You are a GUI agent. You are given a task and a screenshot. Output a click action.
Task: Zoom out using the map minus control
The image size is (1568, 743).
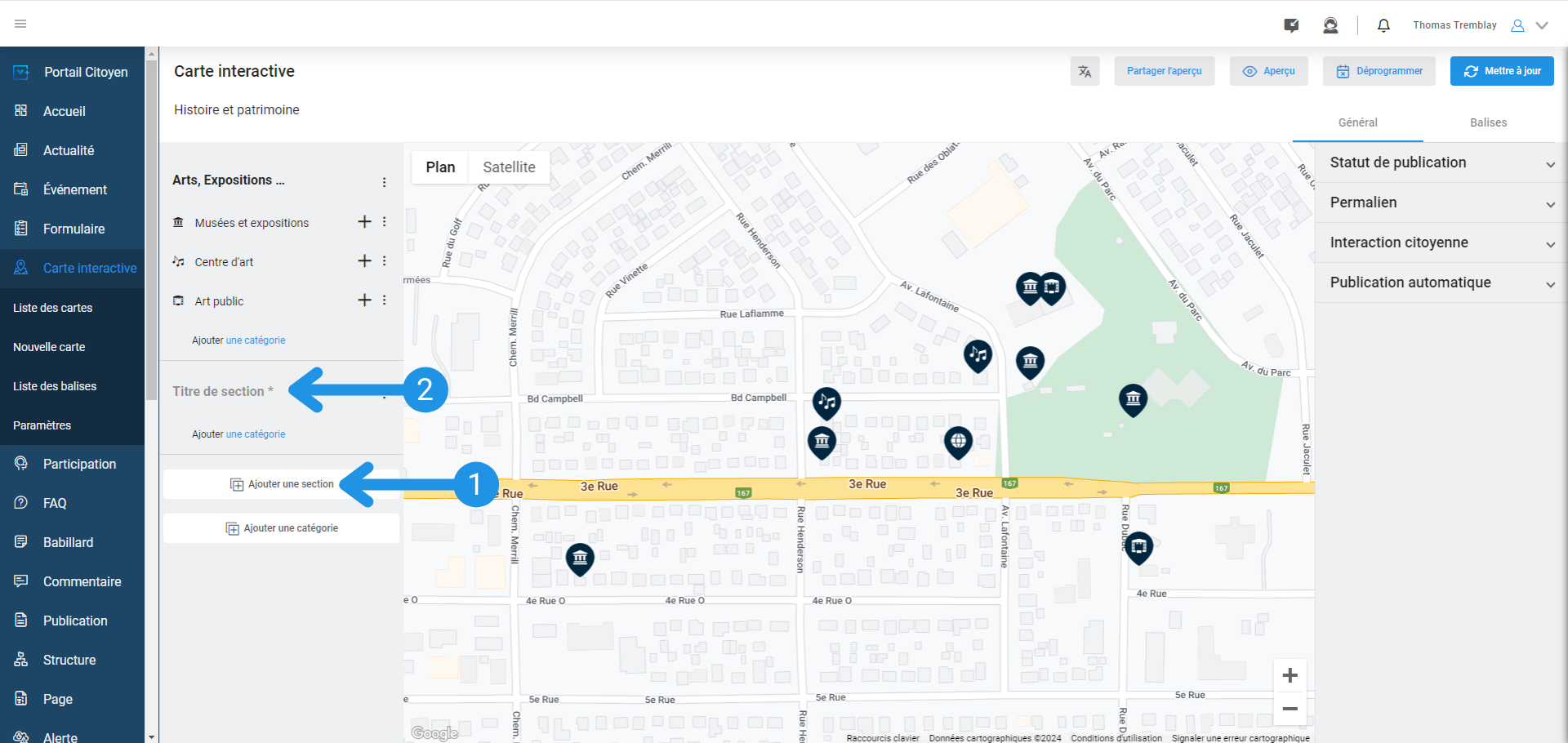(1290, 710)
